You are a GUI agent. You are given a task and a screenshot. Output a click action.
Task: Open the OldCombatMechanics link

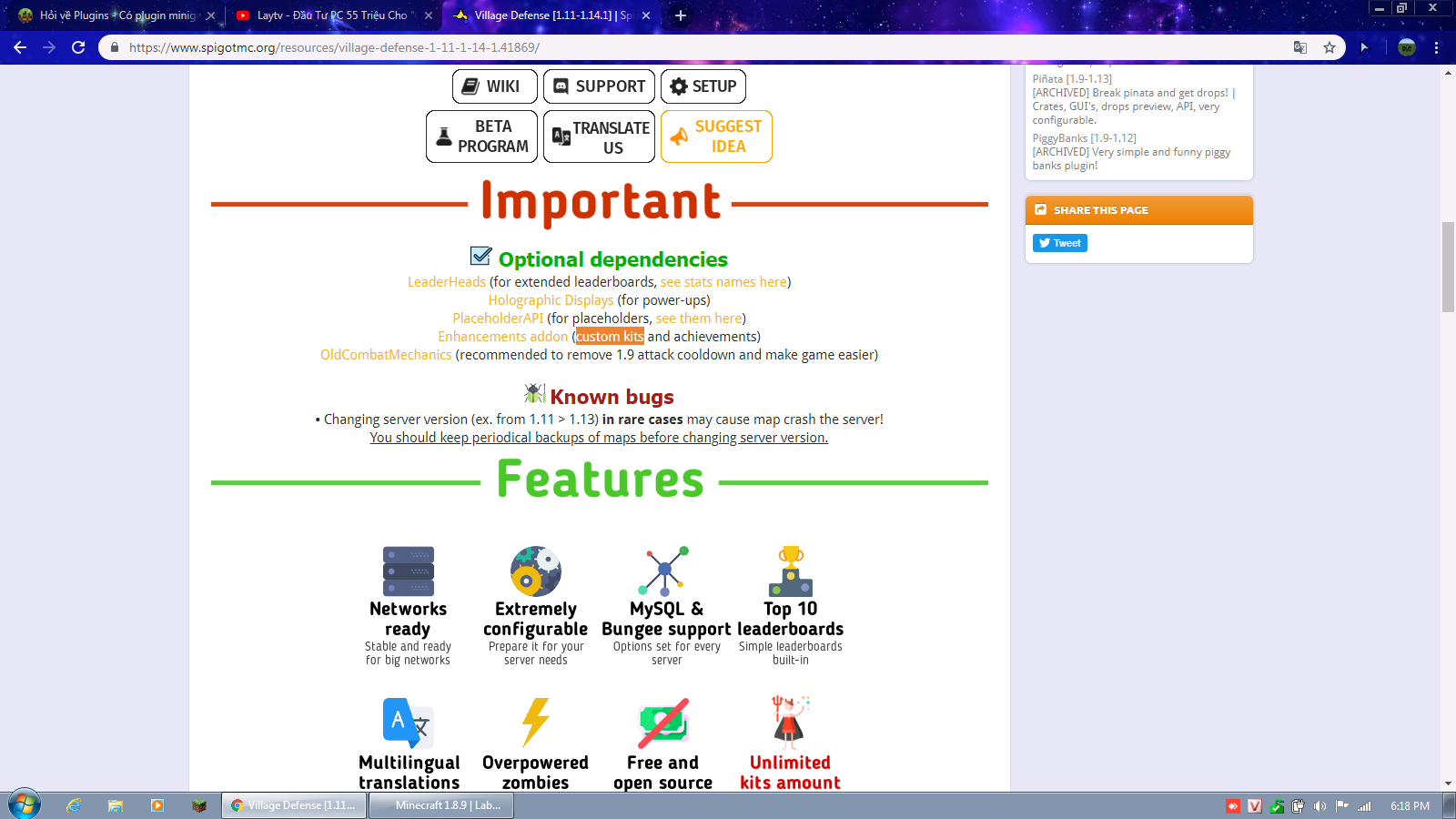pos(386,355)
